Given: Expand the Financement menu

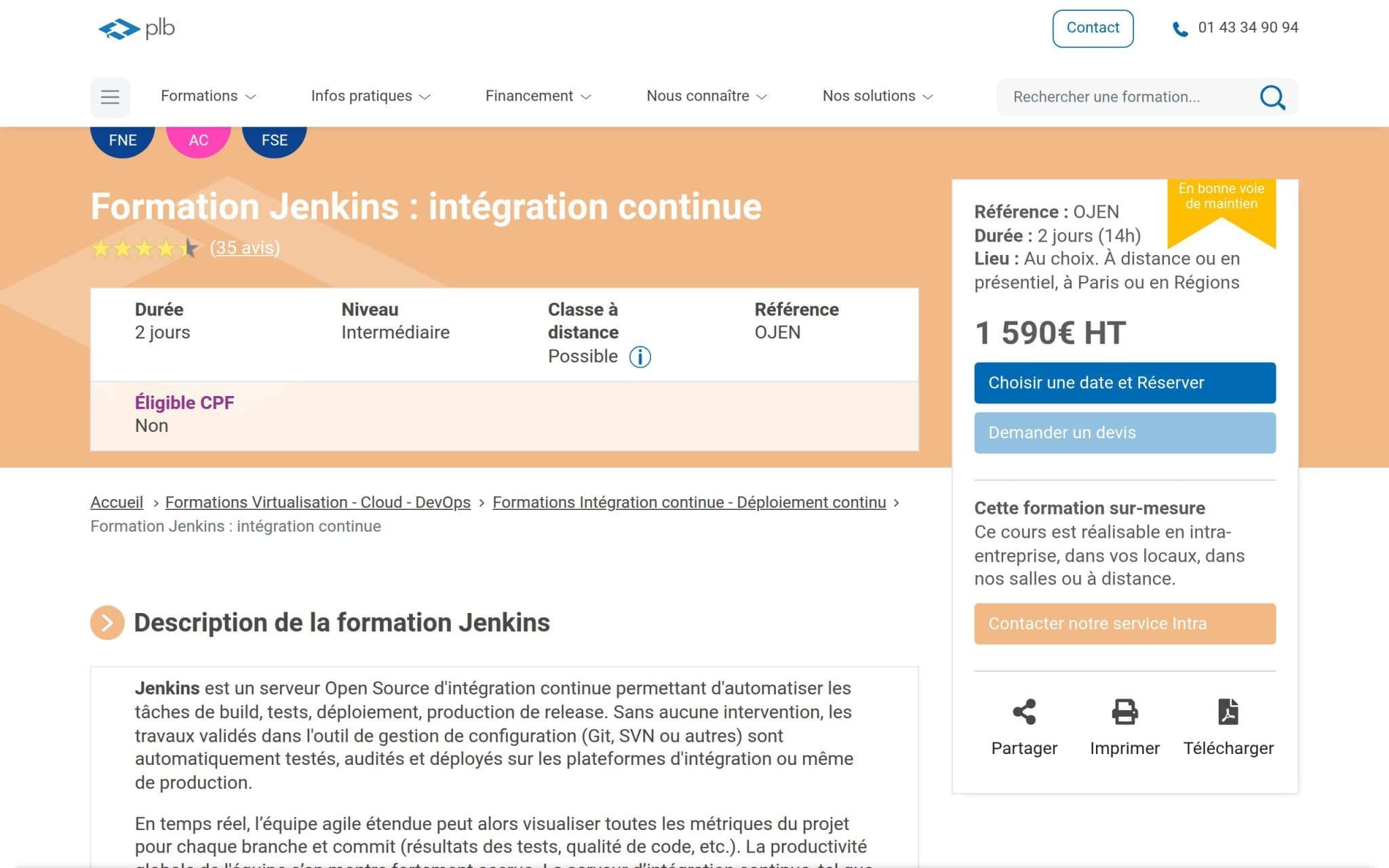Looking at the screenshot, I should tap(538, 96).
